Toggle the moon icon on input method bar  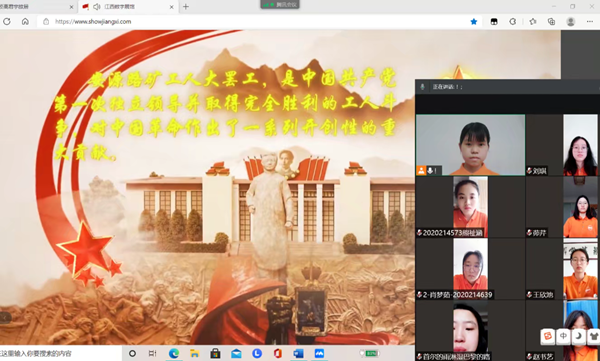(578, 336)
